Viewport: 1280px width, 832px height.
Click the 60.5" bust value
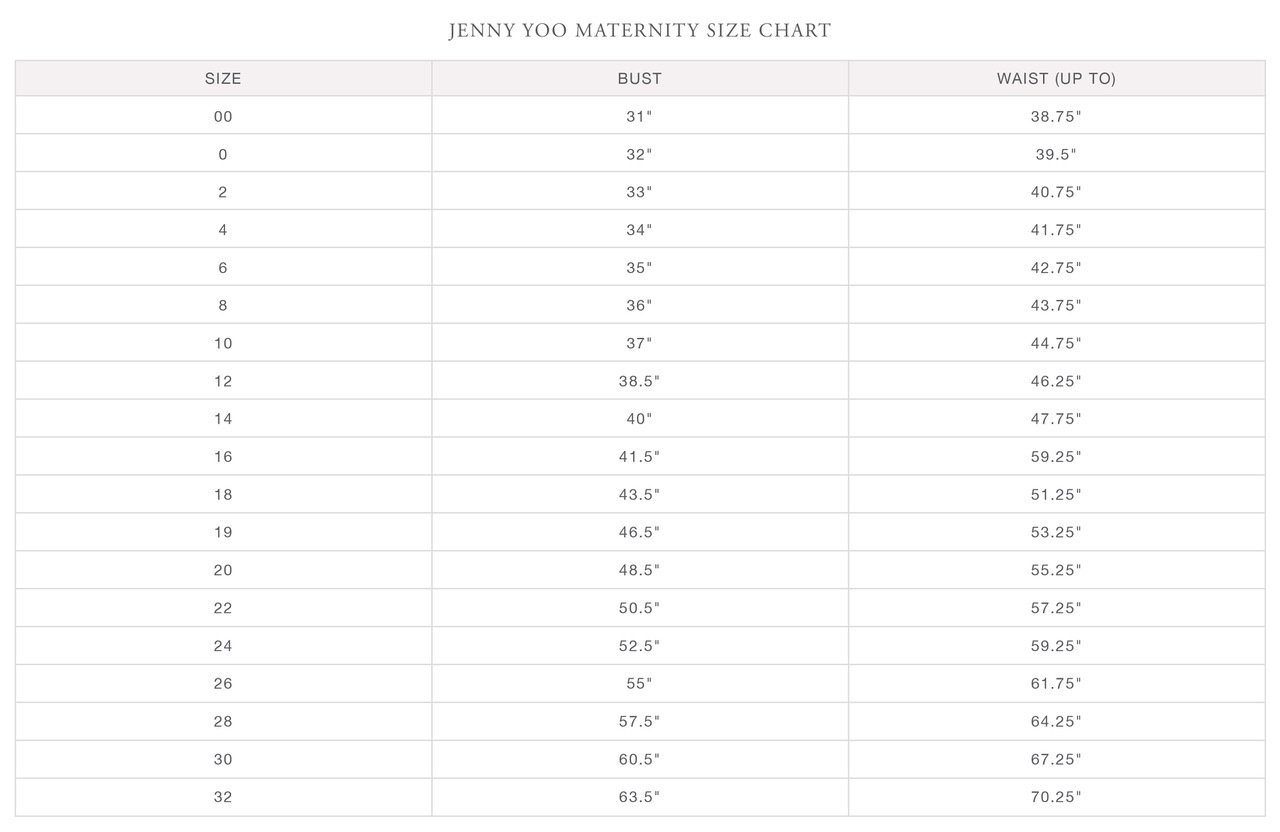point(640,759)
